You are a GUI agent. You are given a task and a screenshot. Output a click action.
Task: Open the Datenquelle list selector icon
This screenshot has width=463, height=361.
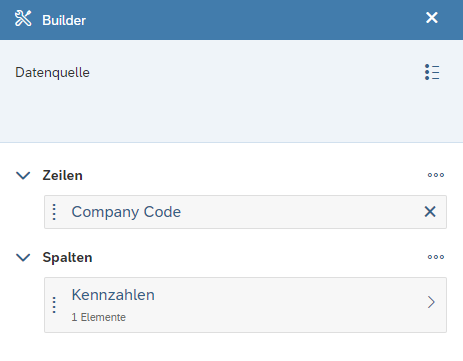(432, 72)
